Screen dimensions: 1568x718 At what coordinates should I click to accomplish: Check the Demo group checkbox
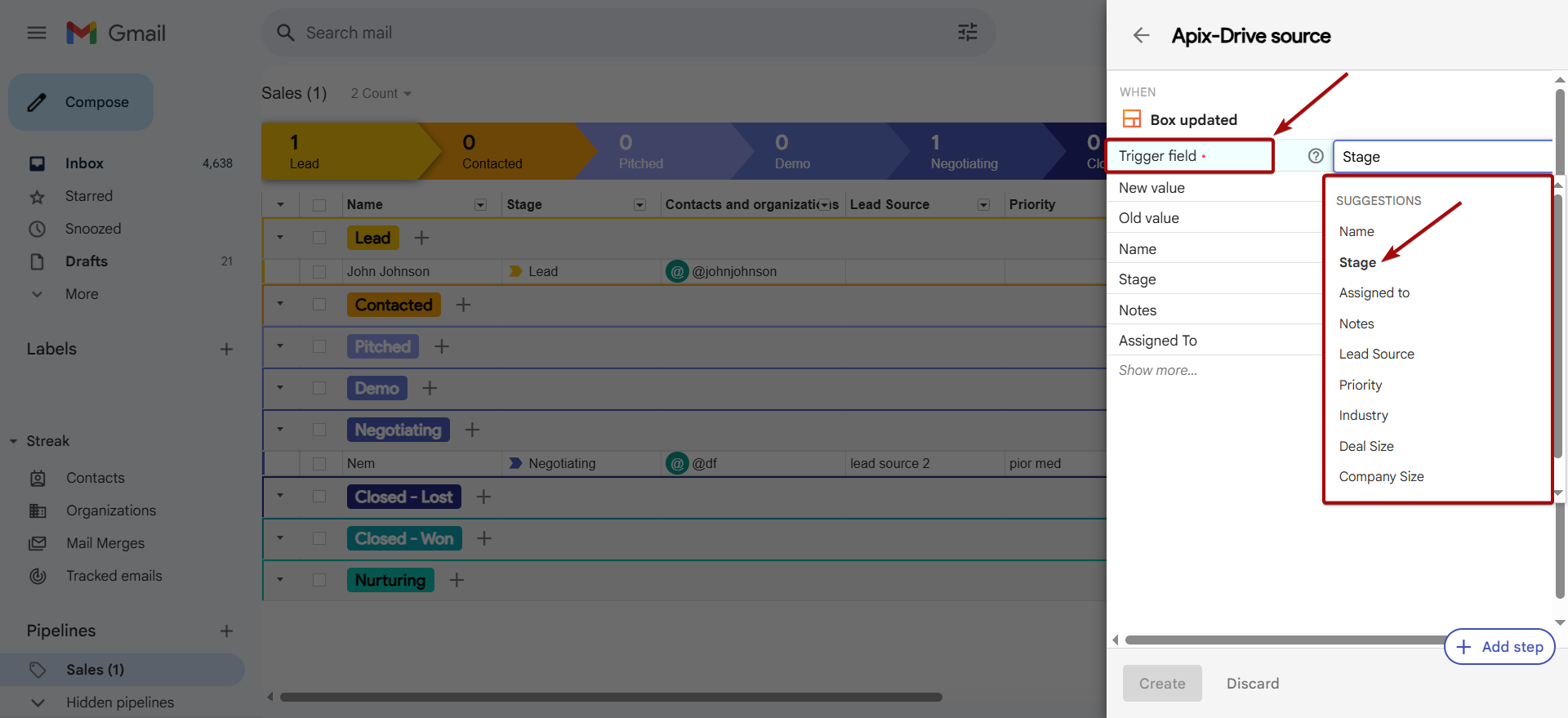pyautogui.click(x=319, y=388)
